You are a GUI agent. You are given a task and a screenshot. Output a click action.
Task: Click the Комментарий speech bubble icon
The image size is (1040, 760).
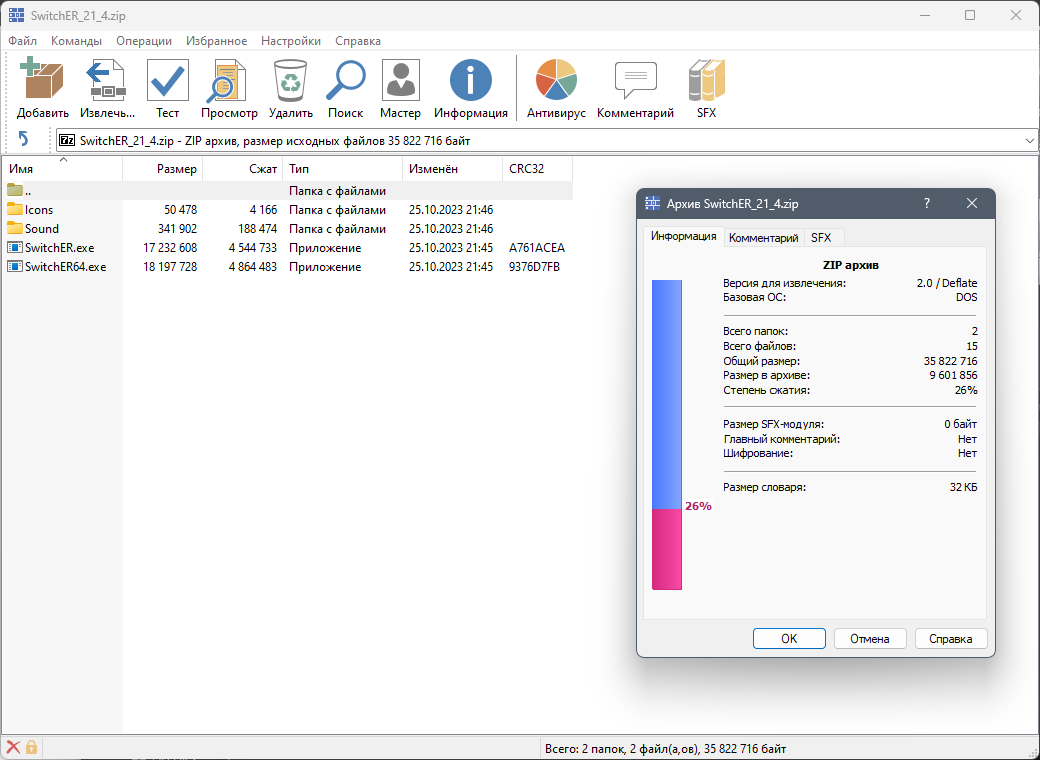coord(635,81)
